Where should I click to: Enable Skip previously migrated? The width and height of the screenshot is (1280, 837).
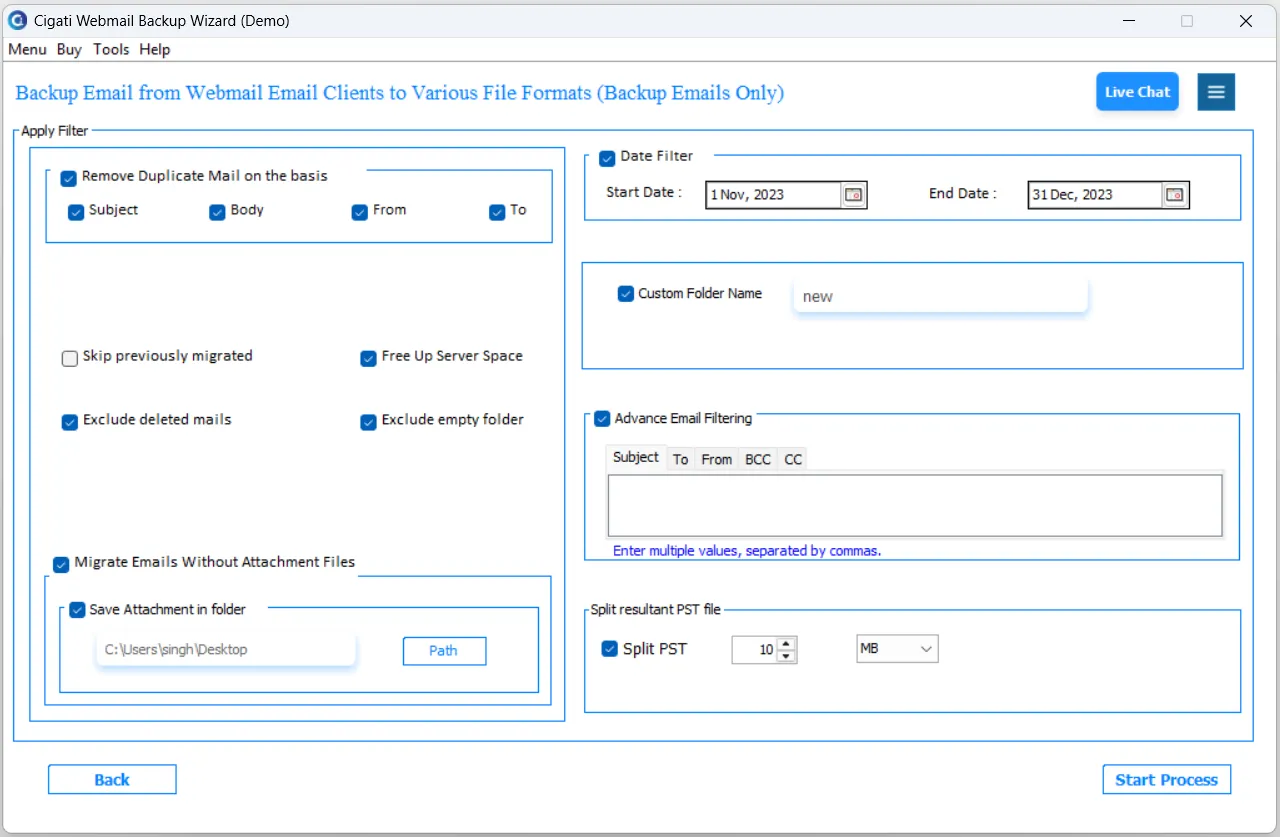click(70, 358)
